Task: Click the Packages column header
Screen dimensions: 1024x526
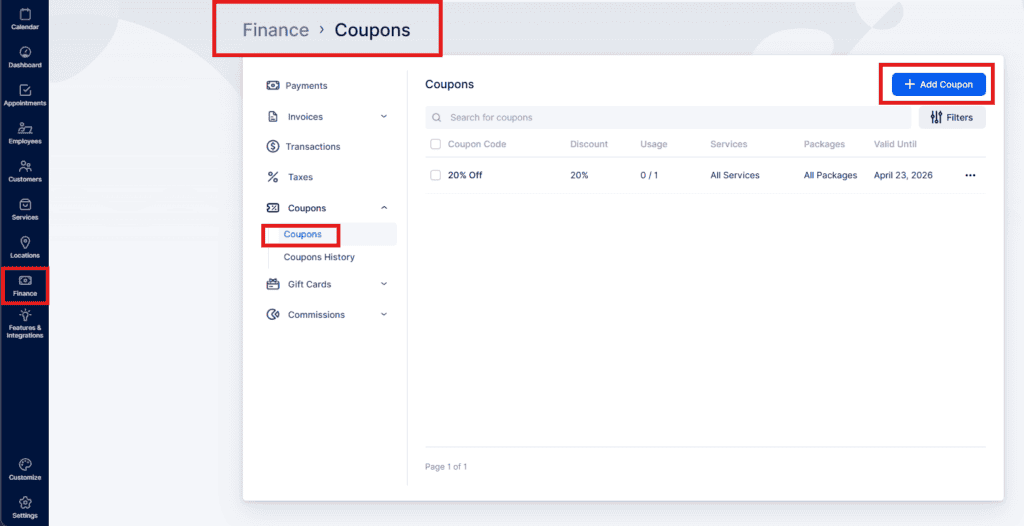Action: coord(824,144)
